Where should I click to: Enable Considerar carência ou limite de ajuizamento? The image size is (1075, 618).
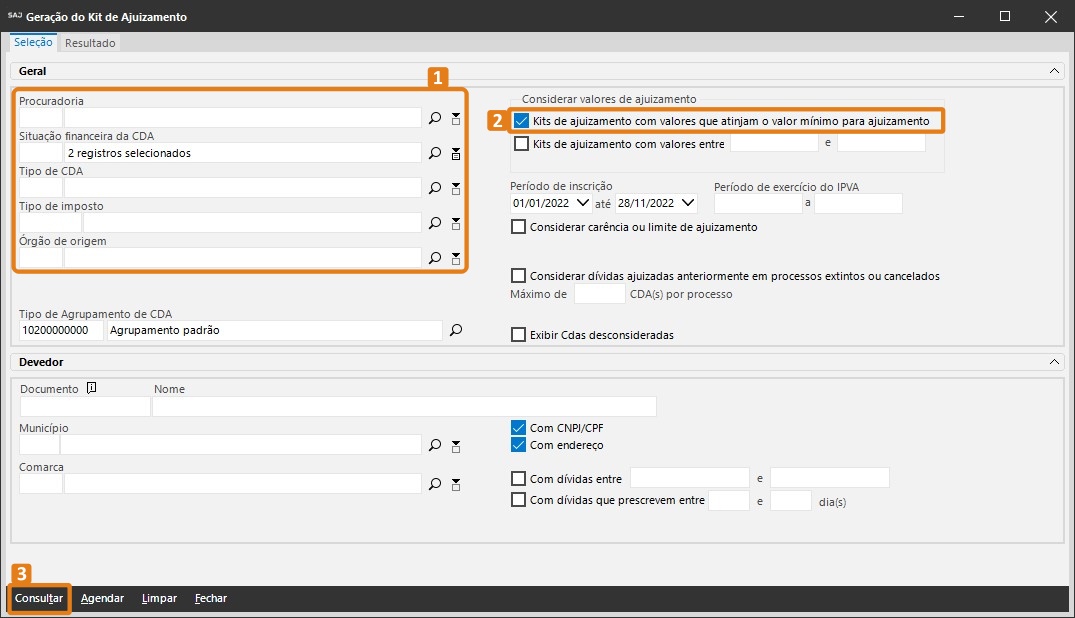(x=518, y=227)
